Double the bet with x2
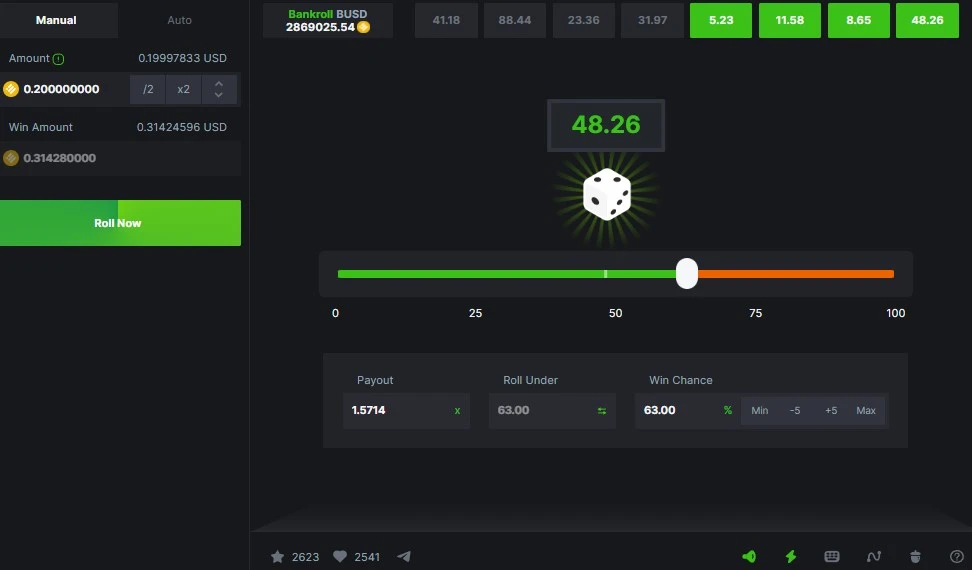Viewport: 972px width, 570px height. point(183,89)
